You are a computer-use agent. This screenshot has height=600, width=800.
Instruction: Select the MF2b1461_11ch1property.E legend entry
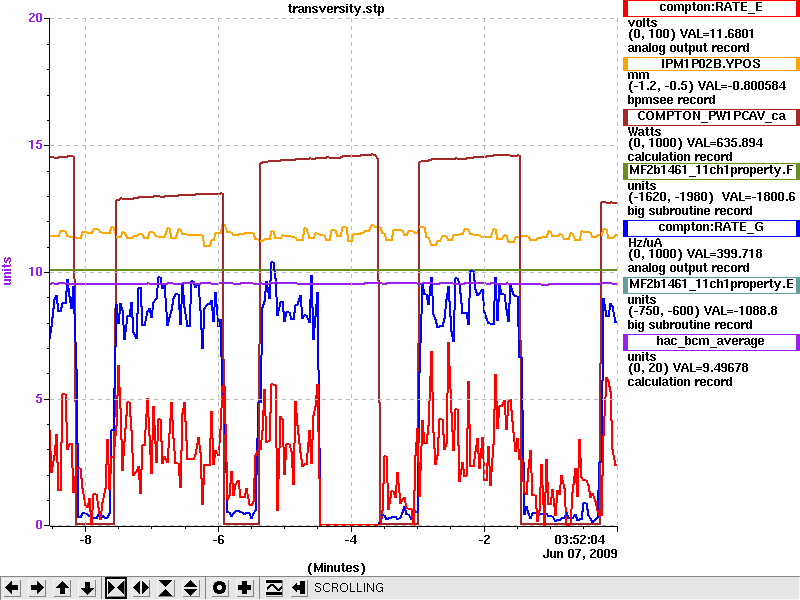tap(711, 285)
